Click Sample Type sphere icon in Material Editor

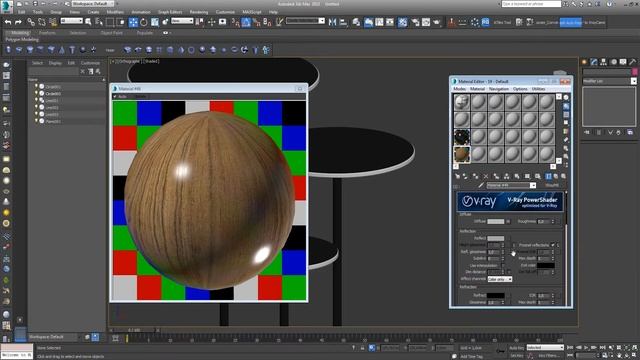[566, 98]
